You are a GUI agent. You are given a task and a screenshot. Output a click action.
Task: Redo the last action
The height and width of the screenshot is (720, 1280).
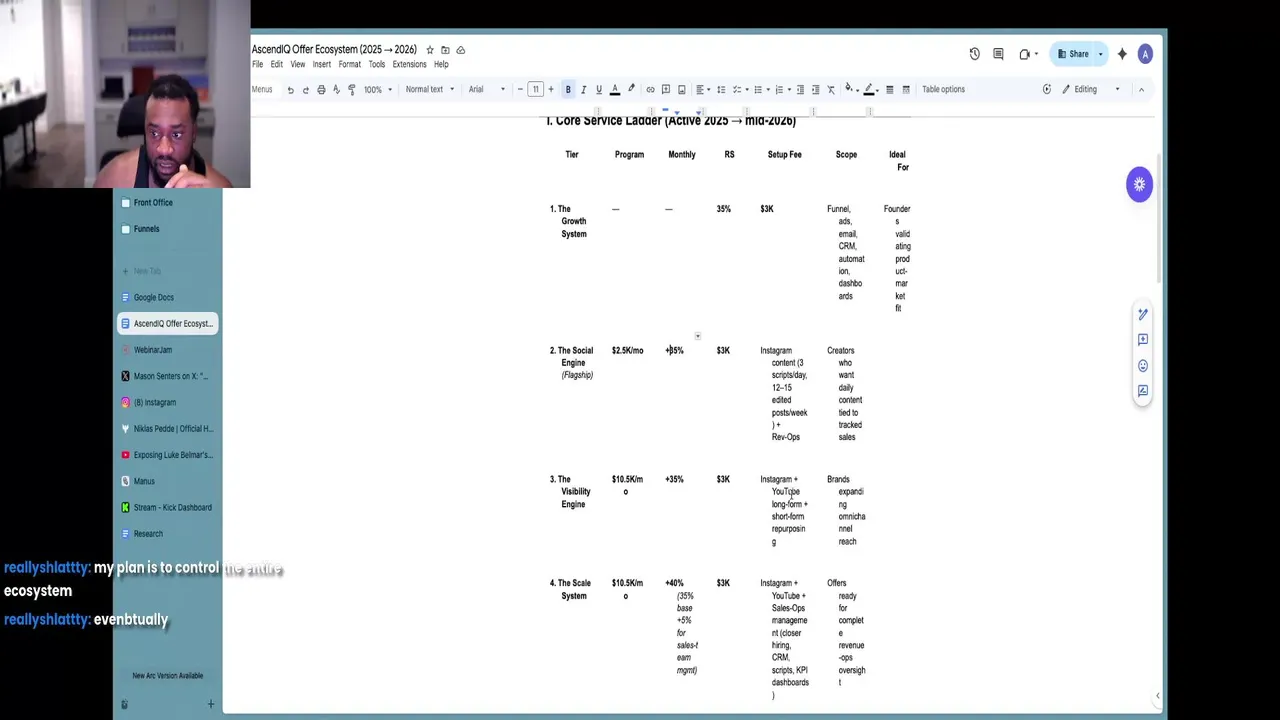coord(305,90)
